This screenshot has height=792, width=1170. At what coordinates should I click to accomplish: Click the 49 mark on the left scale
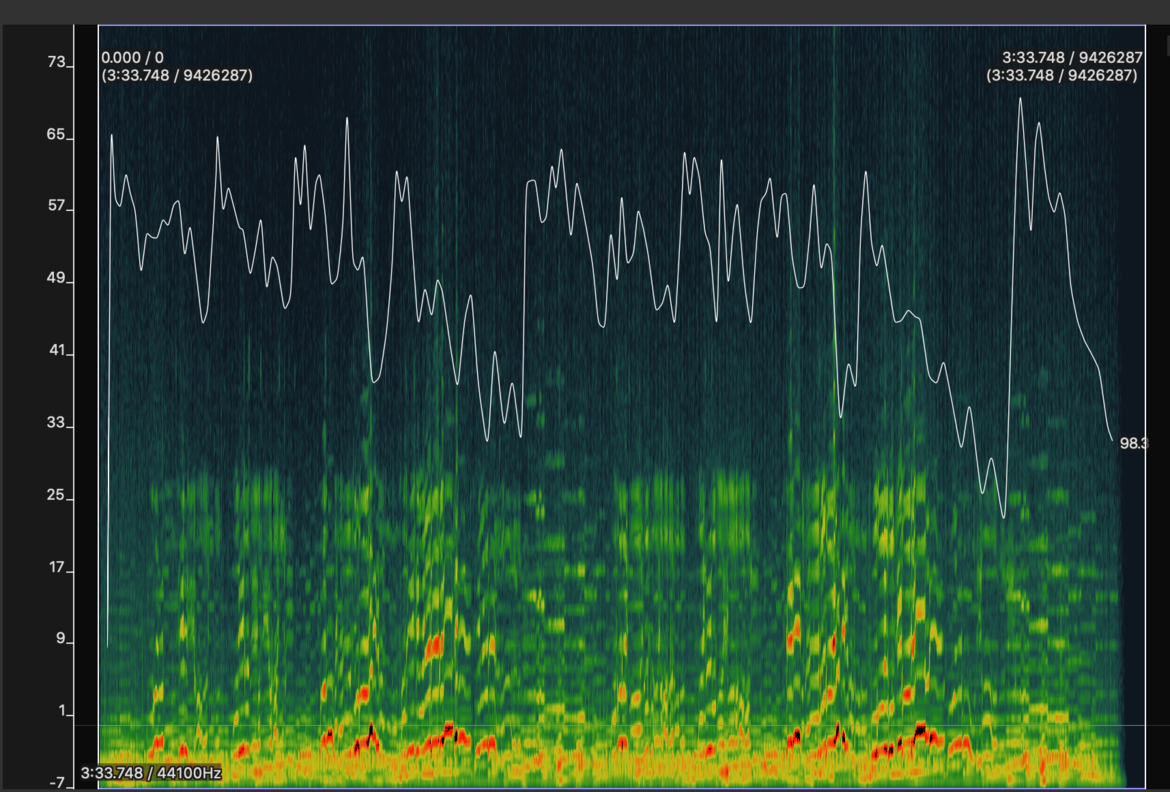[55, 279]
